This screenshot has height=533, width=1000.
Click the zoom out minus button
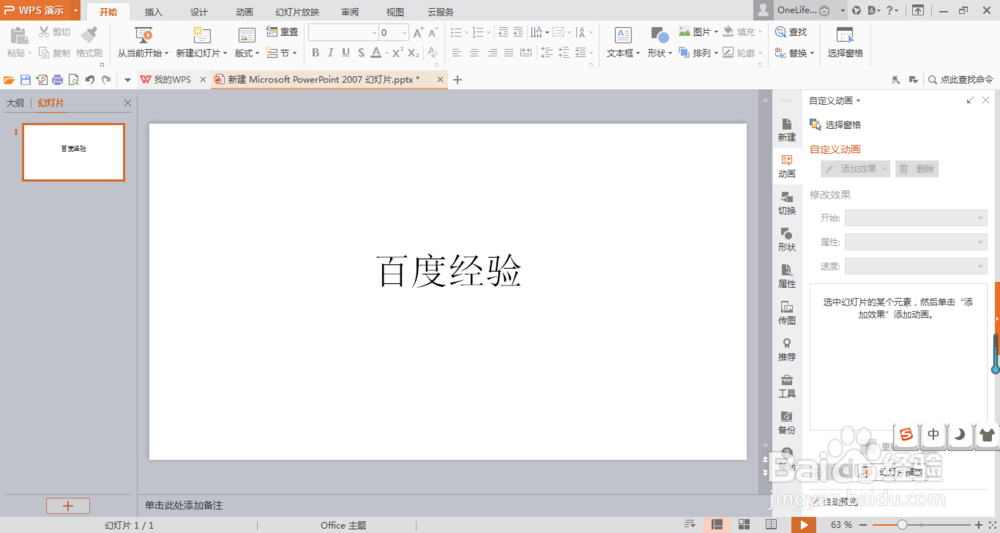point(864,525)
